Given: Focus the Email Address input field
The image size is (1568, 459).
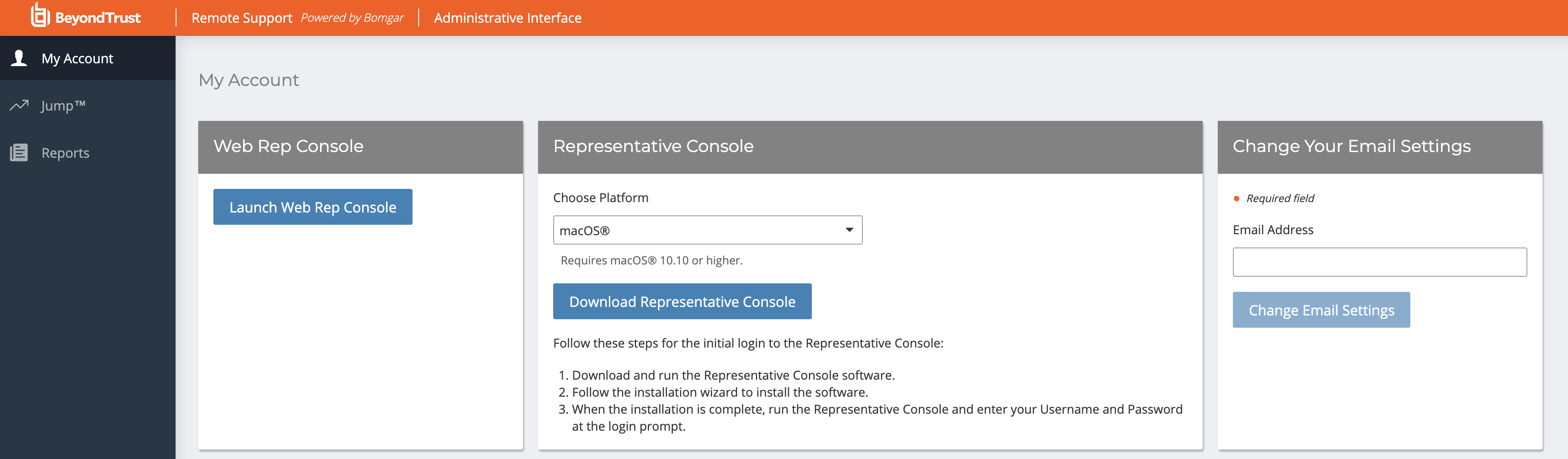Looking at the screenshot, I should (x=1379, y=262).
